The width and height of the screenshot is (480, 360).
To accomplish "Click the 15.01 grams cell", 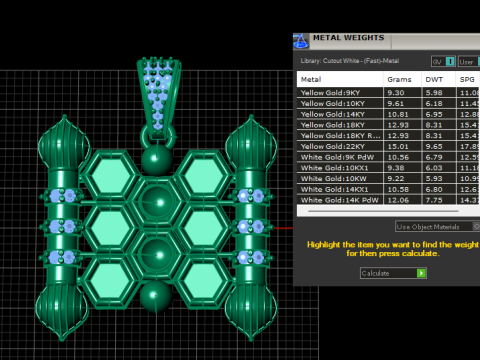I will (x=402, y=146).
